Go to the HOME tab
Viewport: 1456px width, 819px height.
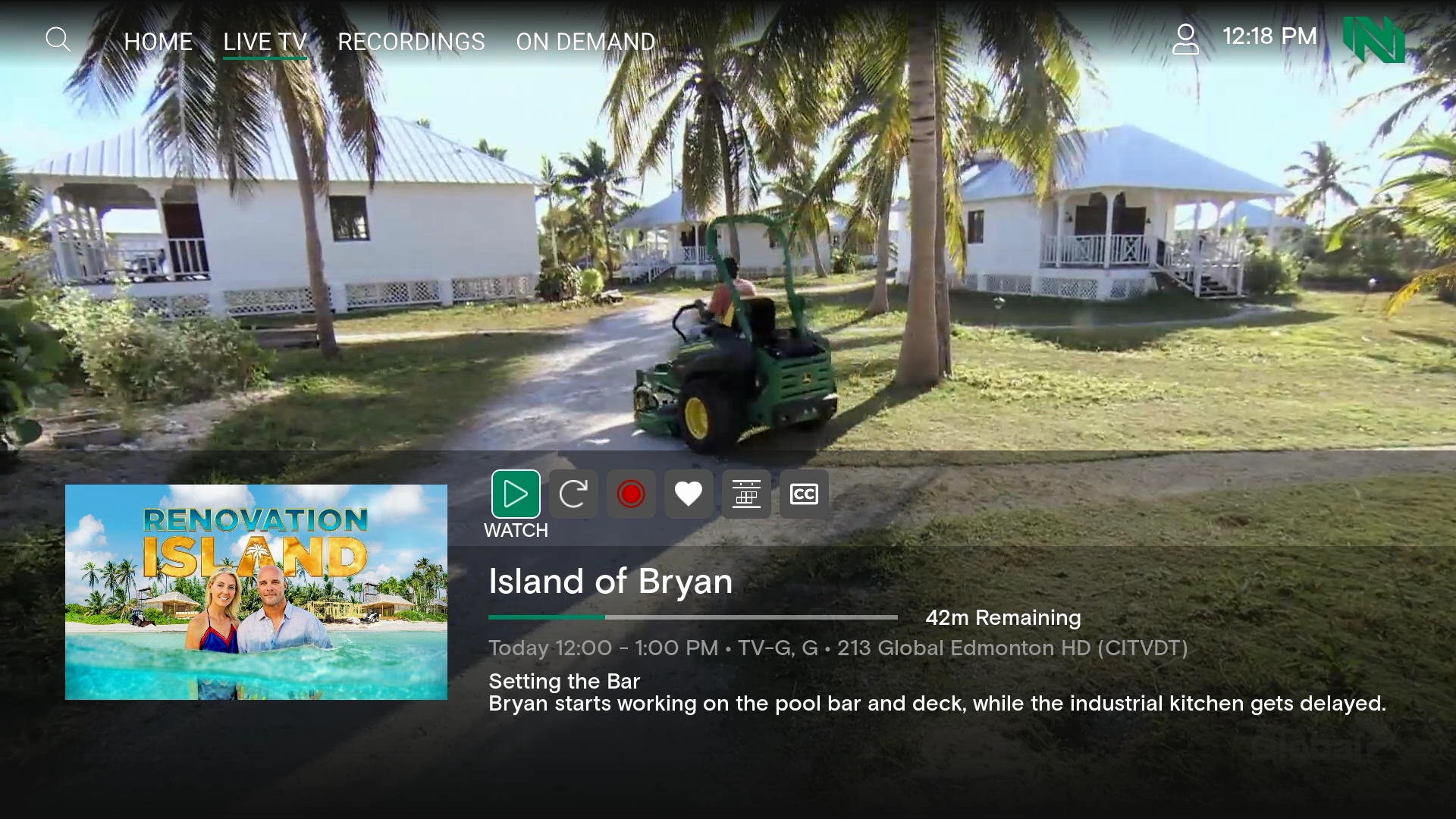pyautogui.click(x=158, y=42)
